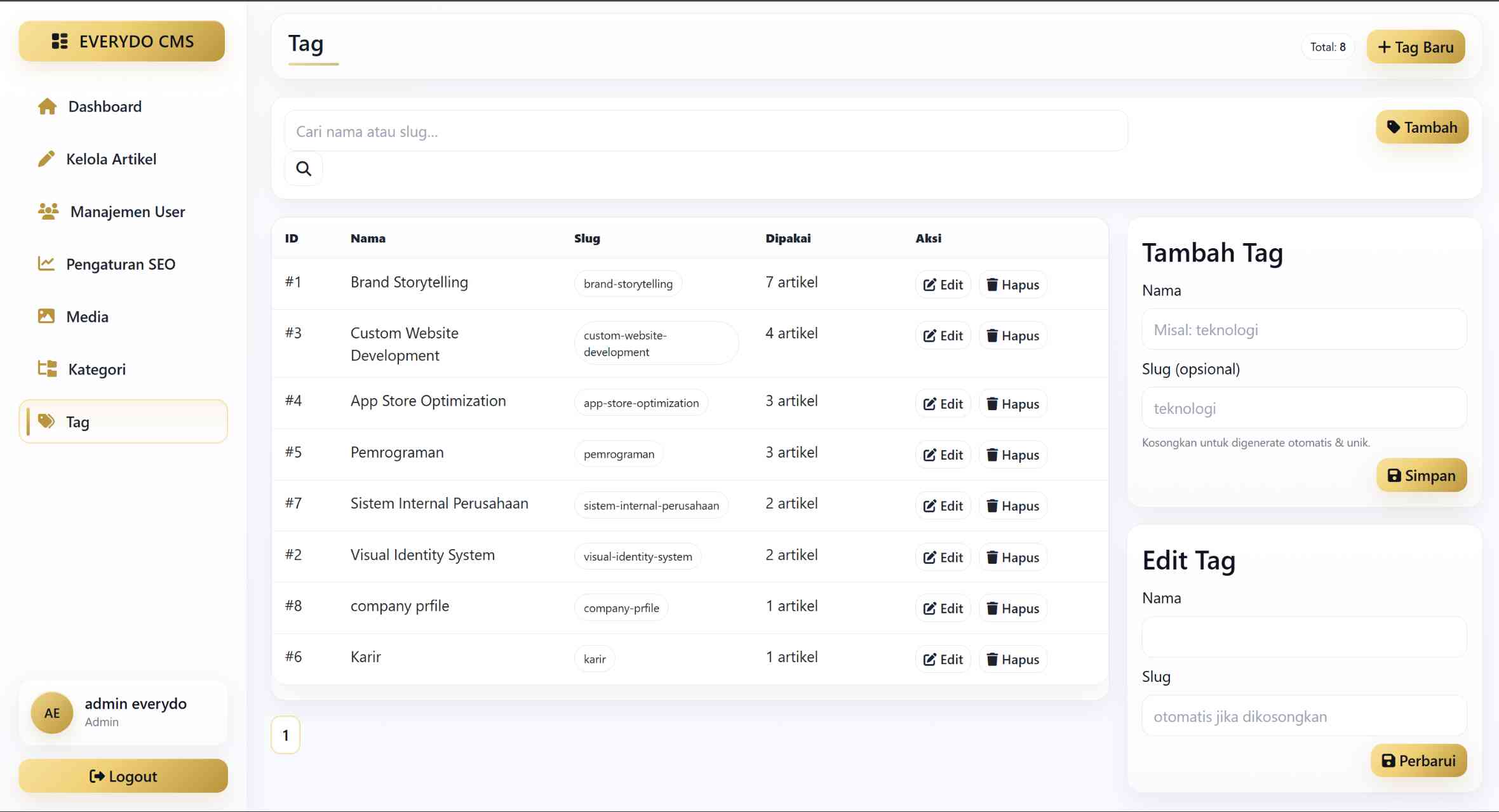Viewport: 1499px width, 812px height.
Task: Delete the App Store Optimization tag
Action: [x=1012, y=404]
